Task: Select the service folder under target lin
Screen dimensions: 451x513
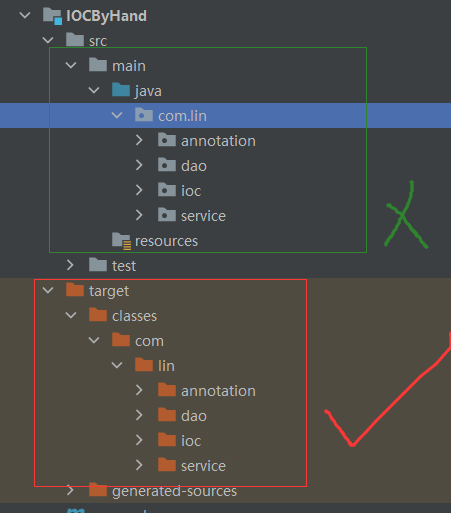Action: [x=203, y=466]
